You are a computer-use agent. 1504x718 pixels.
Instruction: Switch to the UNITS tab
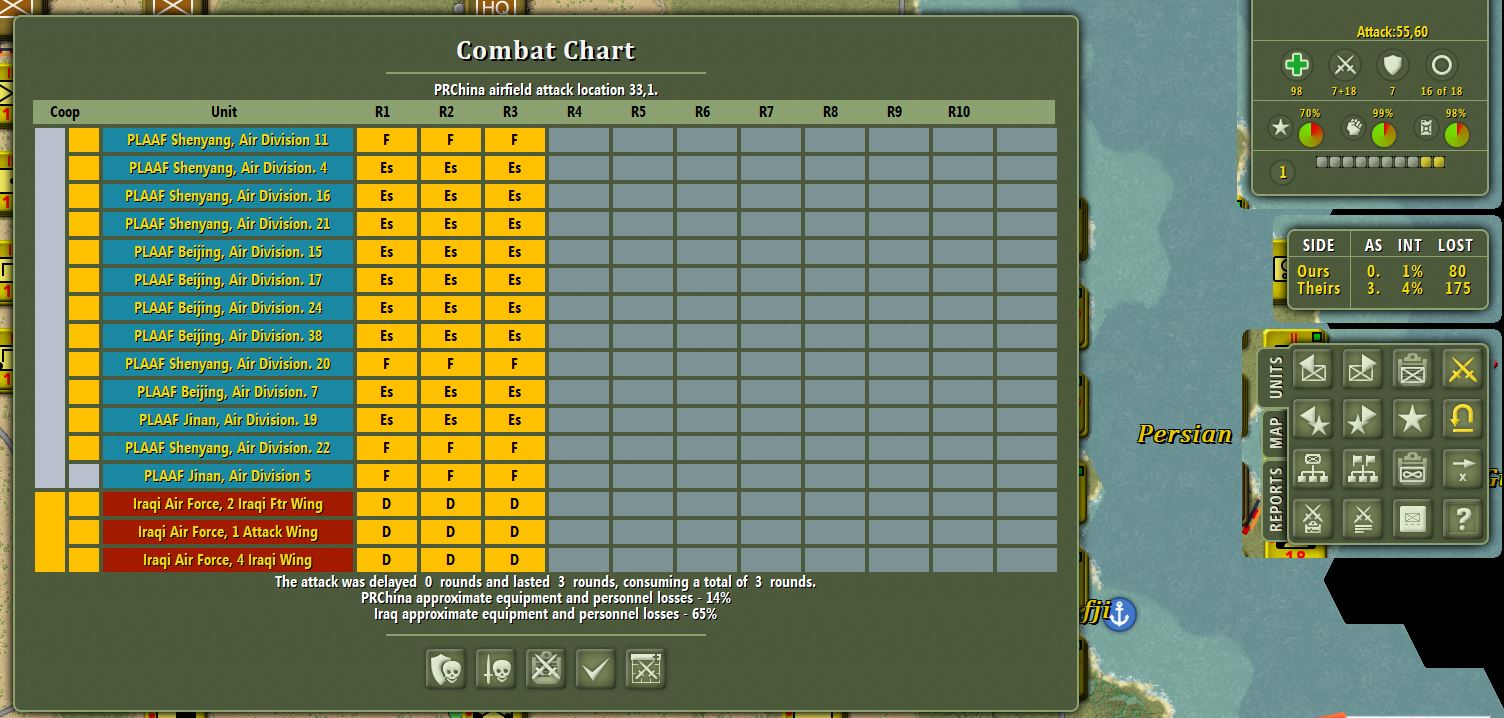click(x=1275, y=378)
